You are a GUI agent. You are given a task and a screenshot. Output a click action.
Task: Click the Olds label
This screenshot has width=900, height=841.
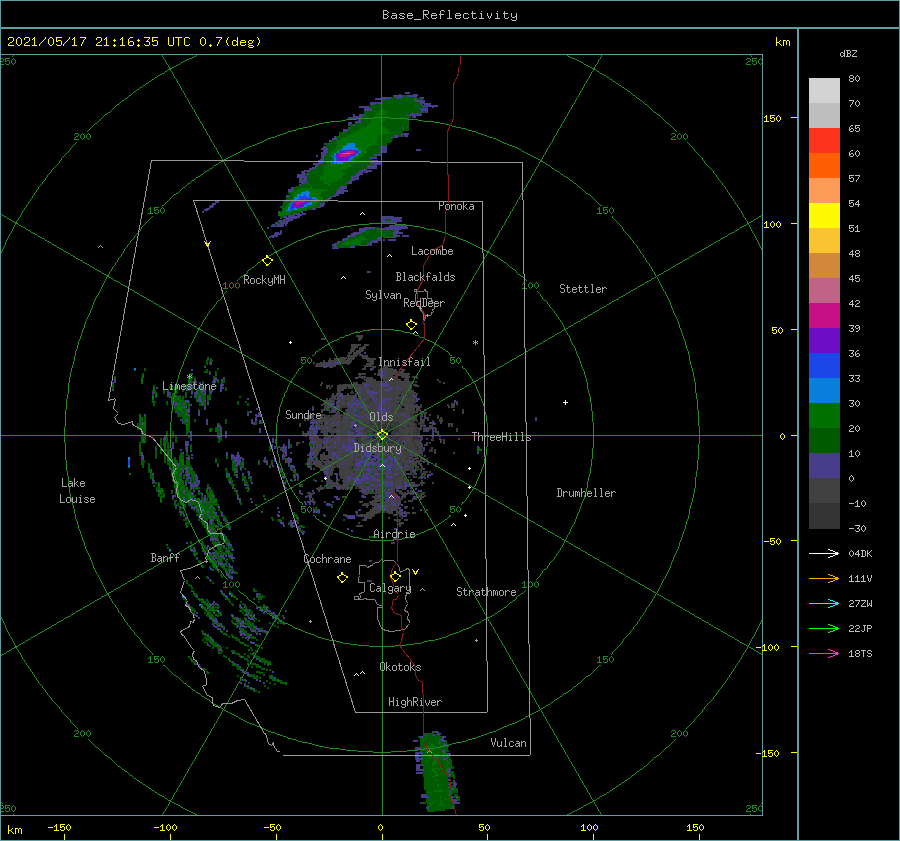381,417
